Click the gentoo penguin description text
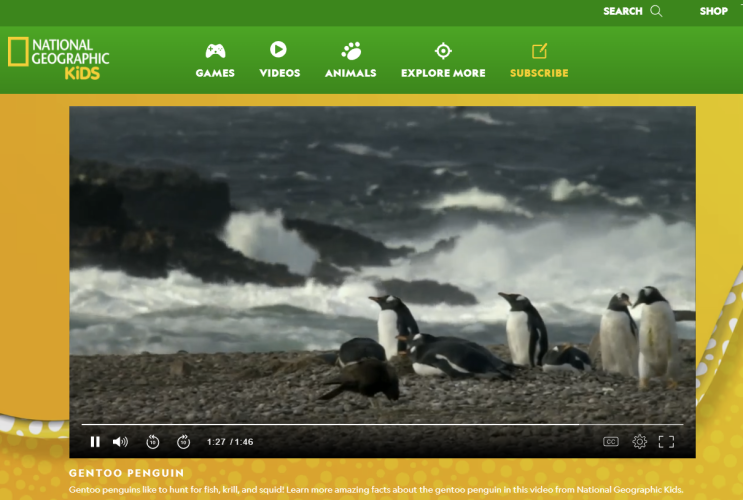 376,490
